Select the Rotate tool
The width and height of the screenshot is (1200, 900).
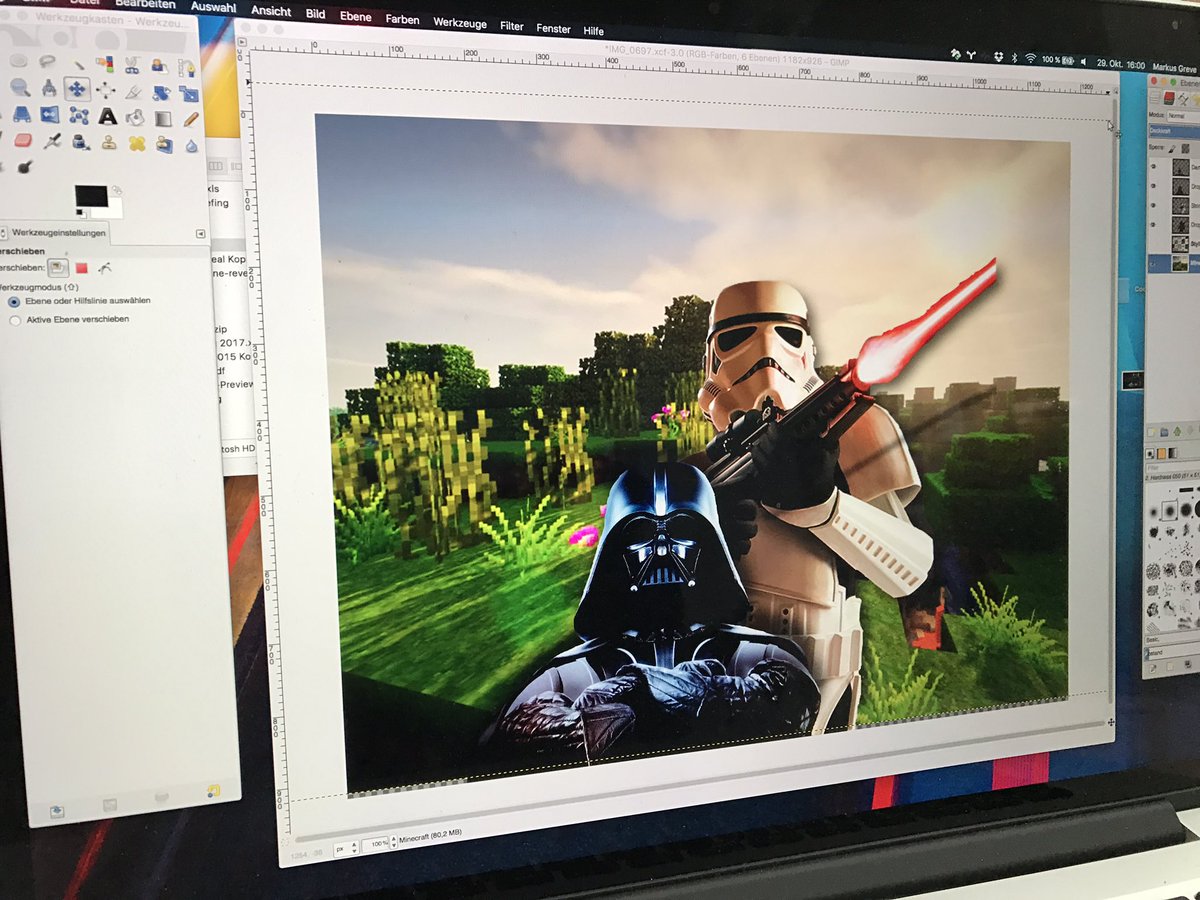[160, 93]
